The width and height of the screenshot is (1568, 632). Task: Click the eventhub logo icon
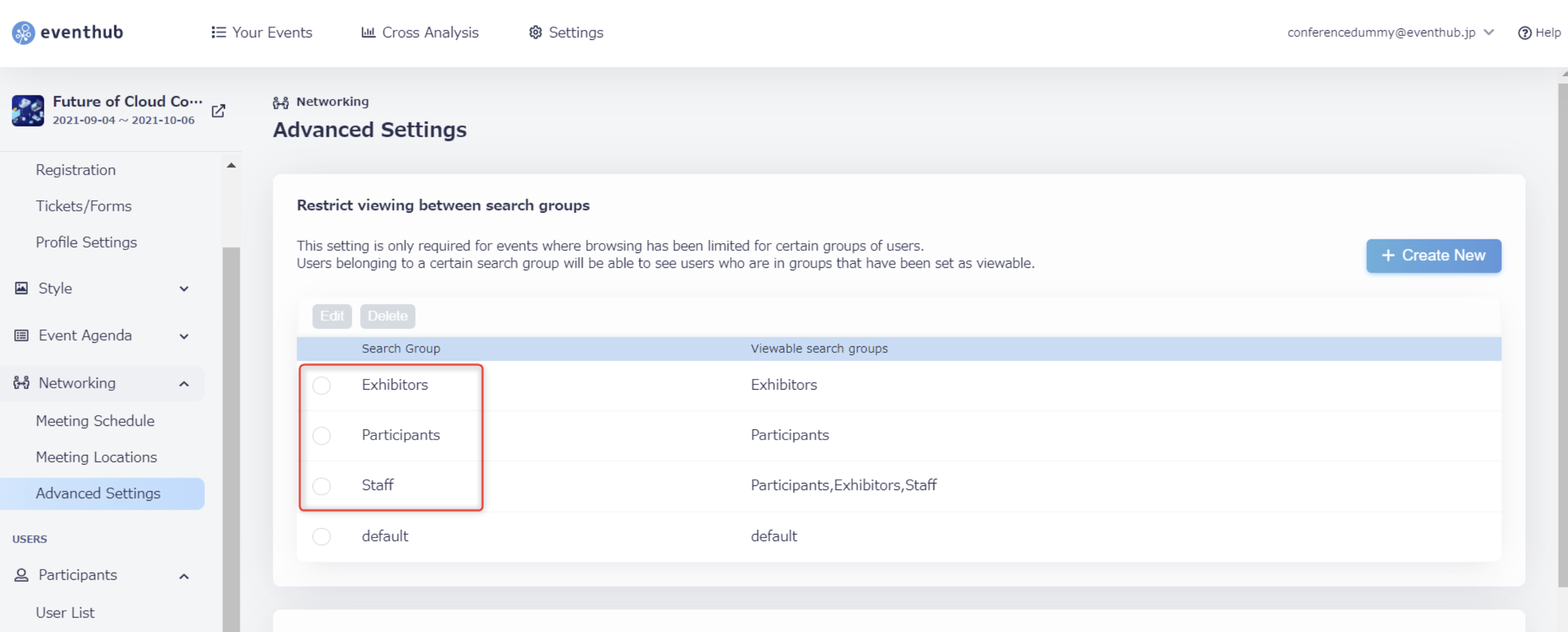coord(23,33)
